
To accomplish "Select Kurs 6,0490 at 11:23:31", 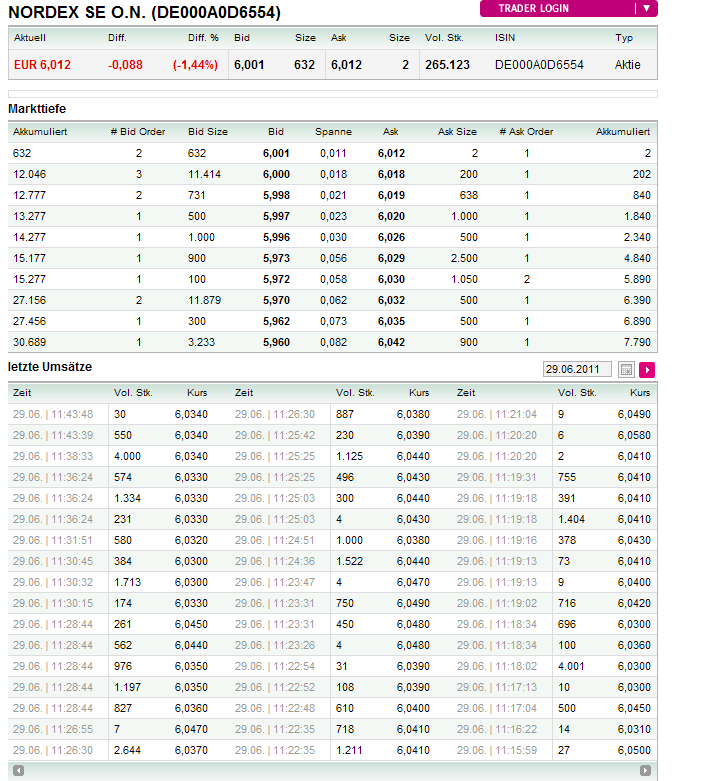I will tap(413, 603).
